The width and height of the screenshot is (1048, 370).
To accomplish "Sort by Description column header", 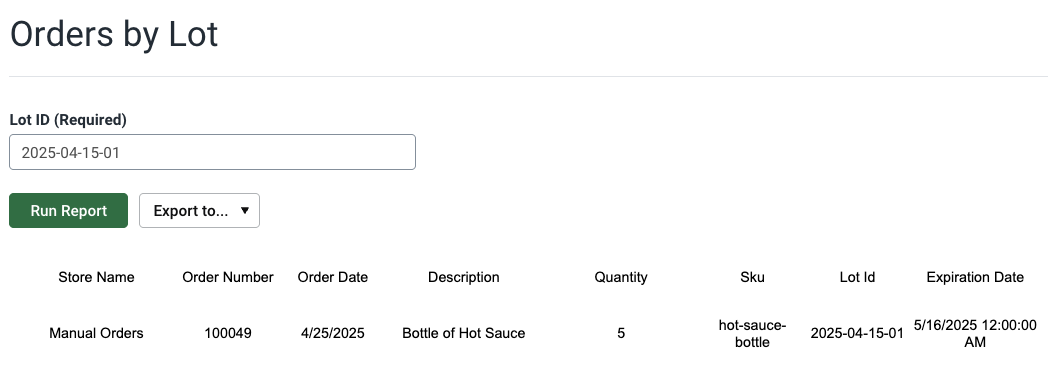I will (x=464, y=277).
